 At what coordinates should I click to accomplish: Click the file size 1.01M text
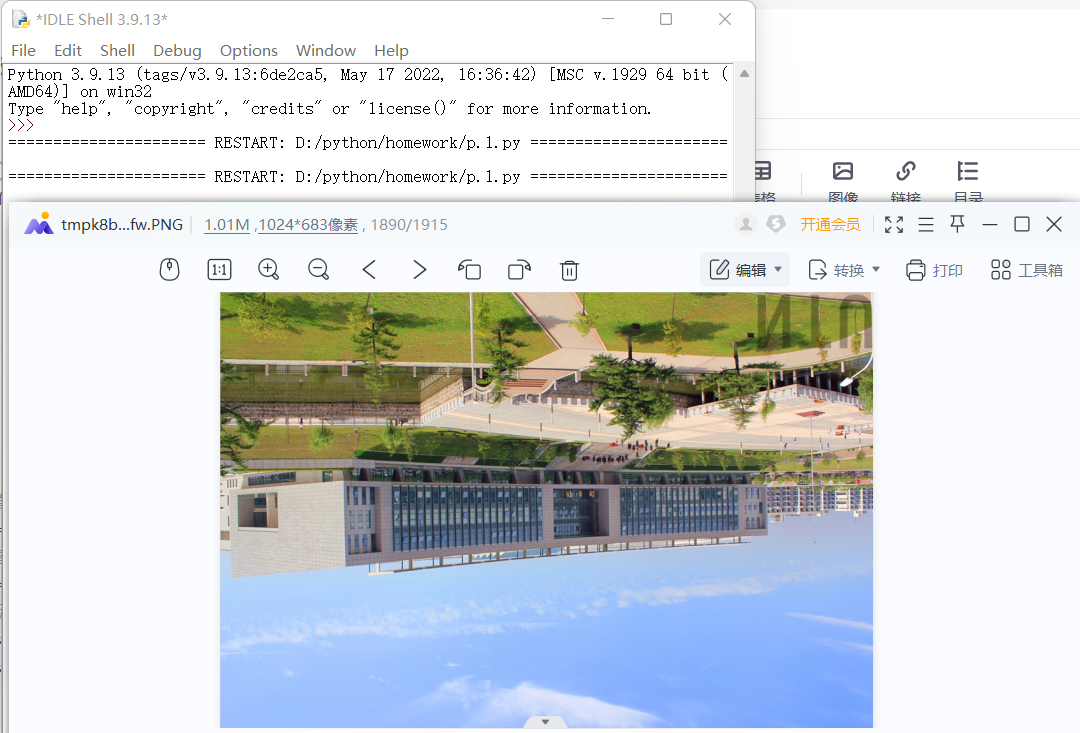[227, 225]
